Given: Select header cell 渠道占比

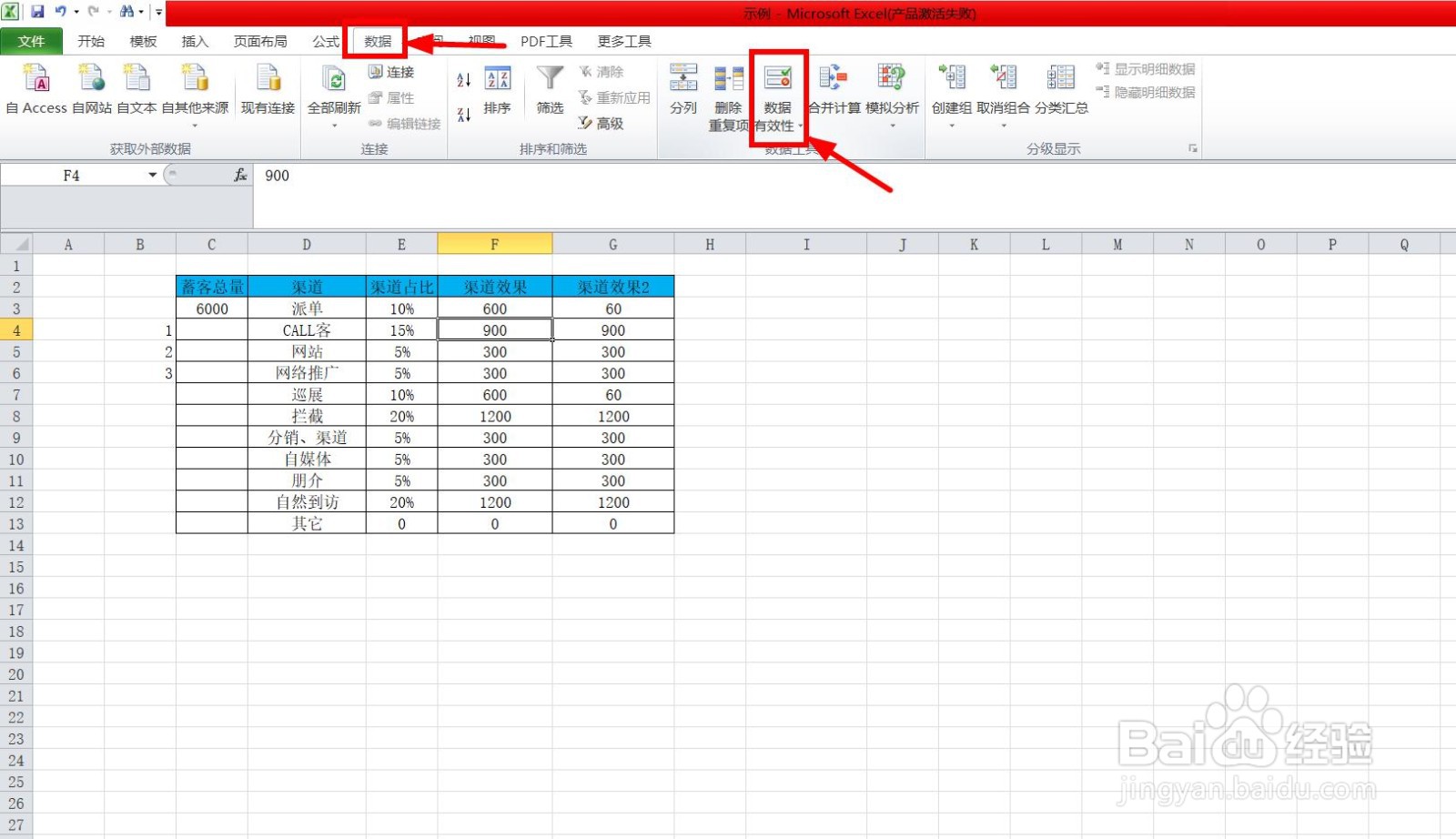Looking at the screenshot, I should (401, 287).
